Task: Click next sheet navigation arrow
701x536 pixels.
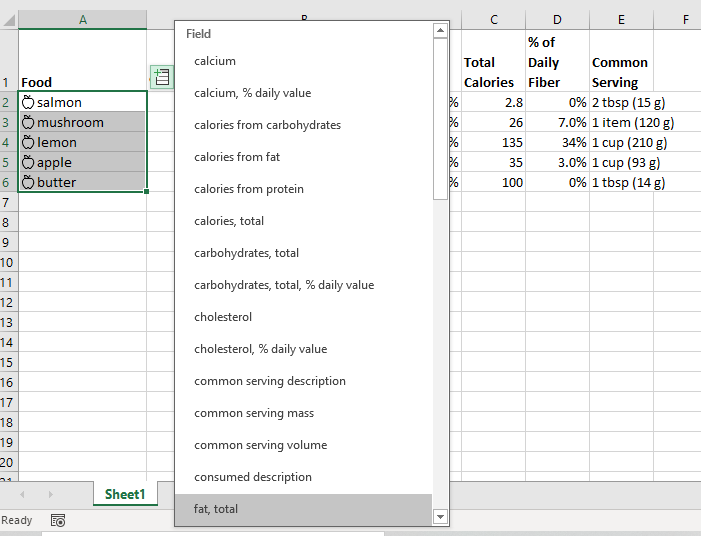Action: click(x=51, y=494)
